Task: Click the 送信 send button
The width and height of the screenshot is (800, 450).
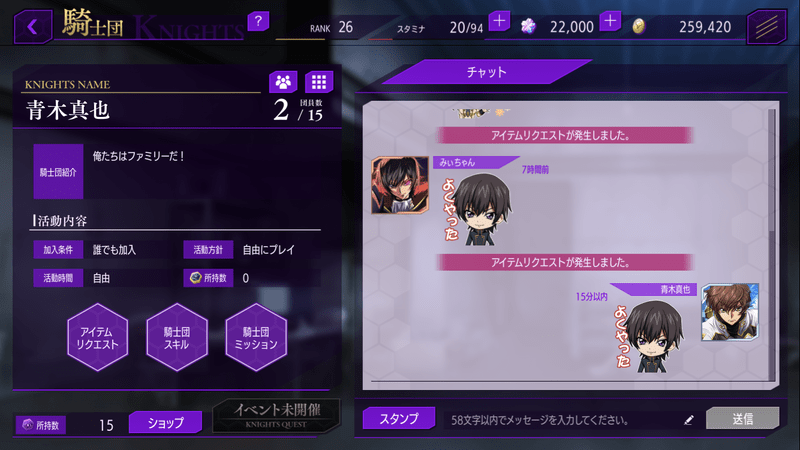Action: click(742, 418)
